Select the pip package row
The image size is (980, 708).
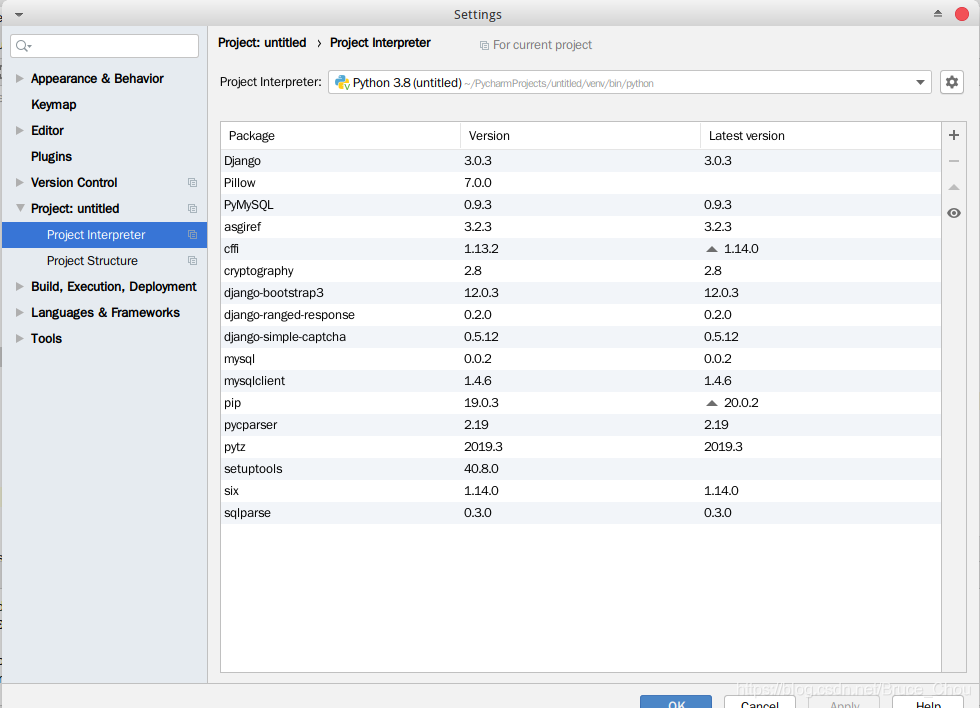coord(581,402)
